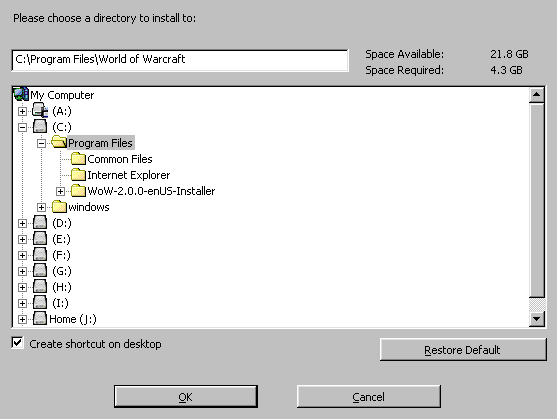
Task: Click the floppy drive (A:) icon
Action: pyautogui.click(x=40, y=111)
